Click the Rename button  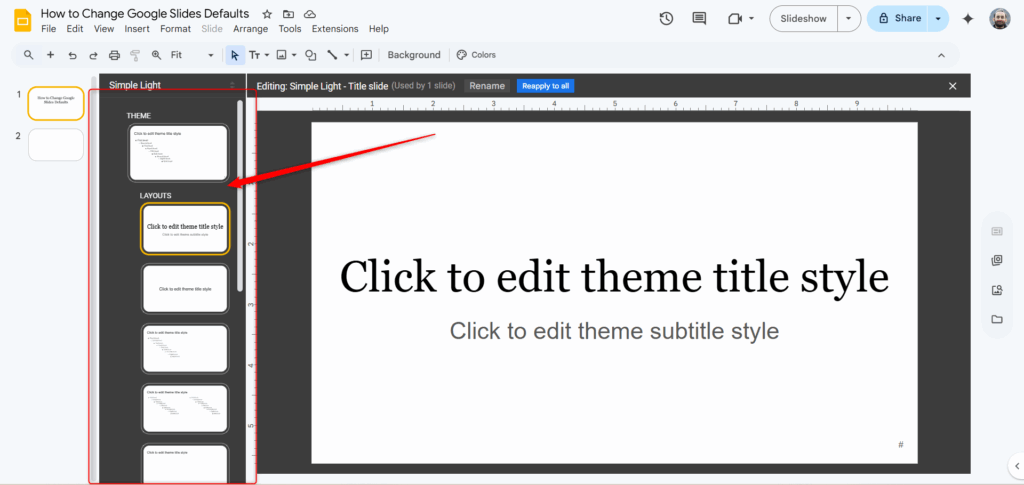click(x=487, y=86)
